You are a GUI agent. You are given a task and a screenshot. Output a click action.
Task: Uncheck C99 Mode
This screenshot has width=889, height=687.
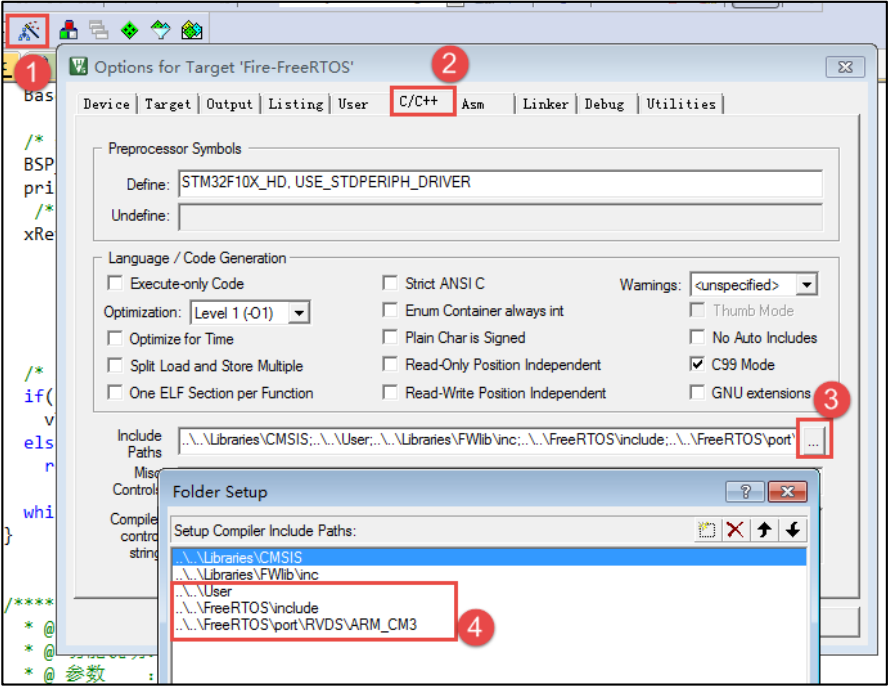pyautogui.click(x=697, y=364)
